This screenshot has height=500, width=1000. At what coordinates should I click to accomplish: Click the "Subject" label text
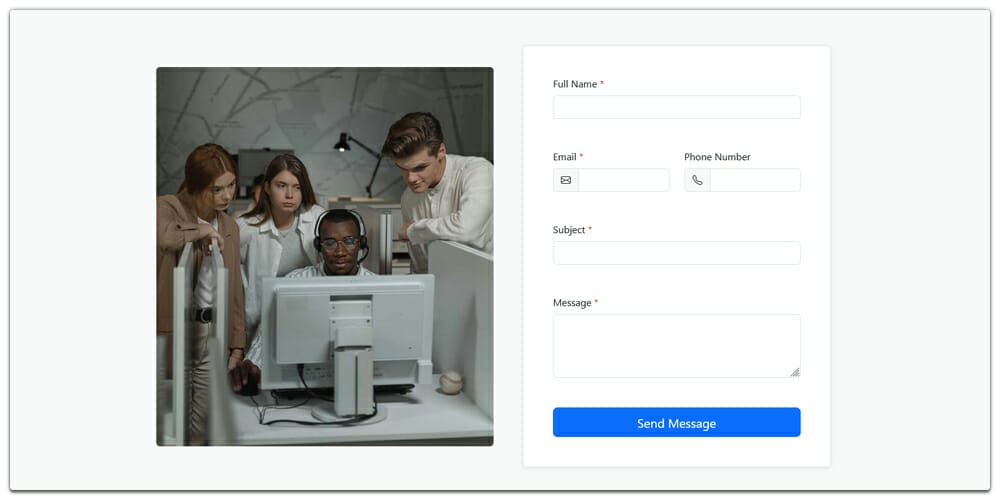click(569, 230)
